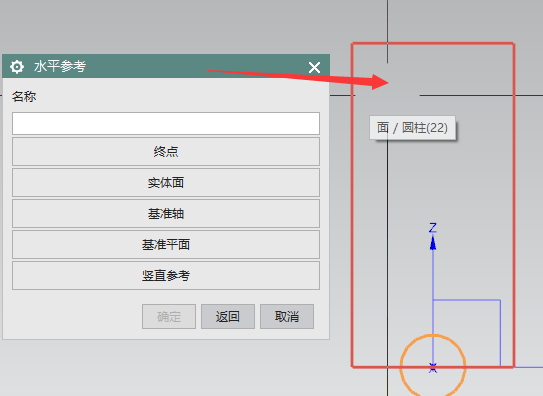Choose the 基准平面 option
The height and width of the screenshot is (396, 543).
pyautogui.click(x=166, y=245)
